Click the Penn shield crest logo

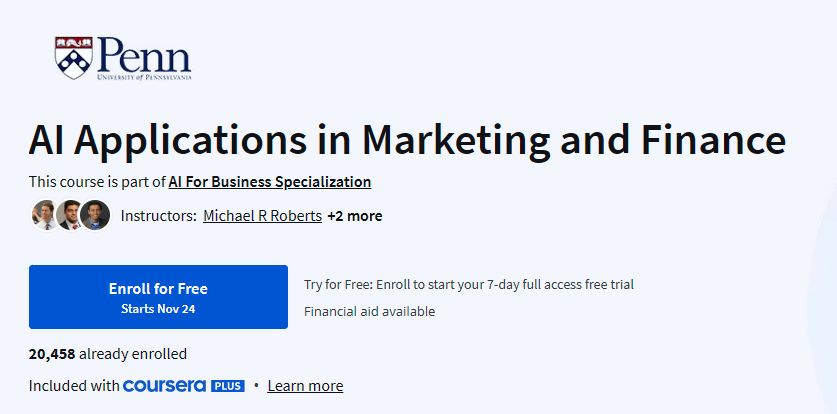pos(73,57)
